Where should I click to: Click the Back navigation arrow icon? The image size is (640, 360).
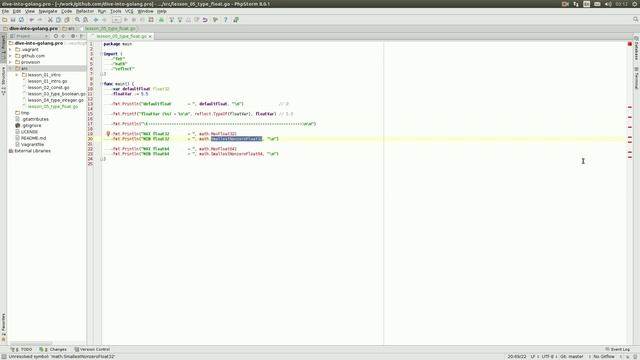pos(96,20)
